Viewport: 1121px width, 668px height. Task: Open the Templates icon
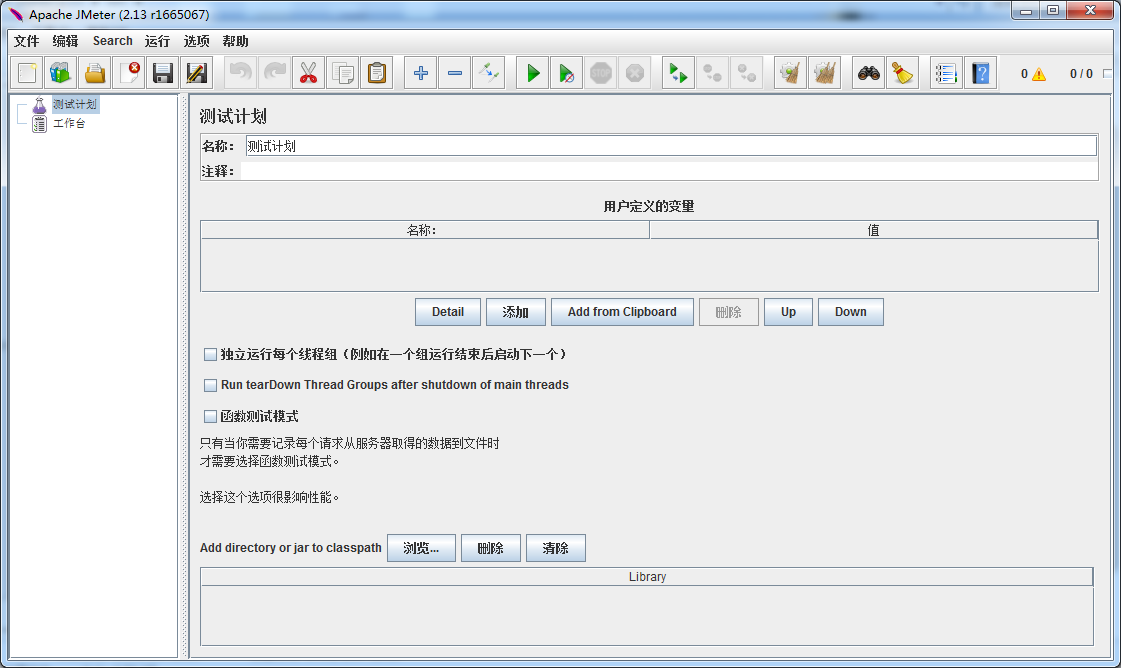tap(61, 73)
